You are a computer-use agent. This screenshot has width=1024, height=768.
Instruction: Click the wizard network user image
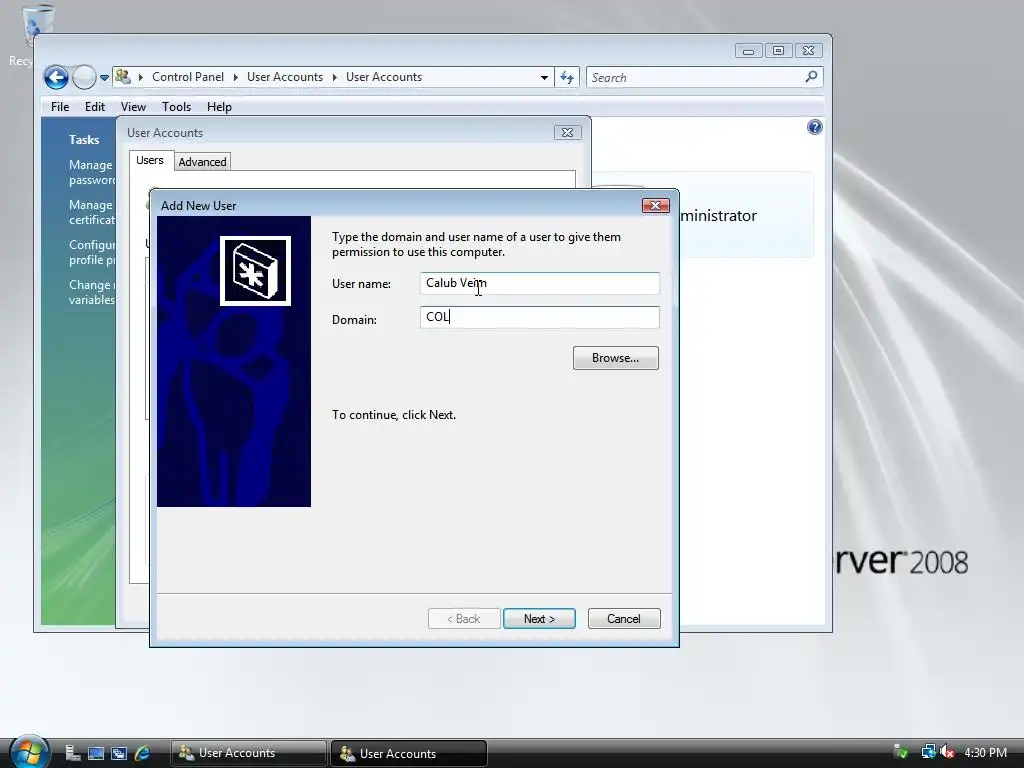tap(255, 271)
